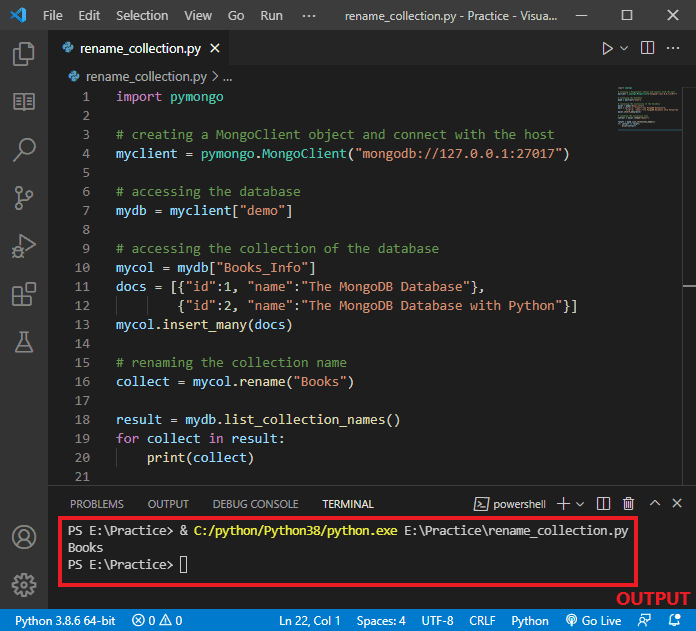Maximize the panel with up chevron
The image size is (696, 631).
click(x=655, y=503)
